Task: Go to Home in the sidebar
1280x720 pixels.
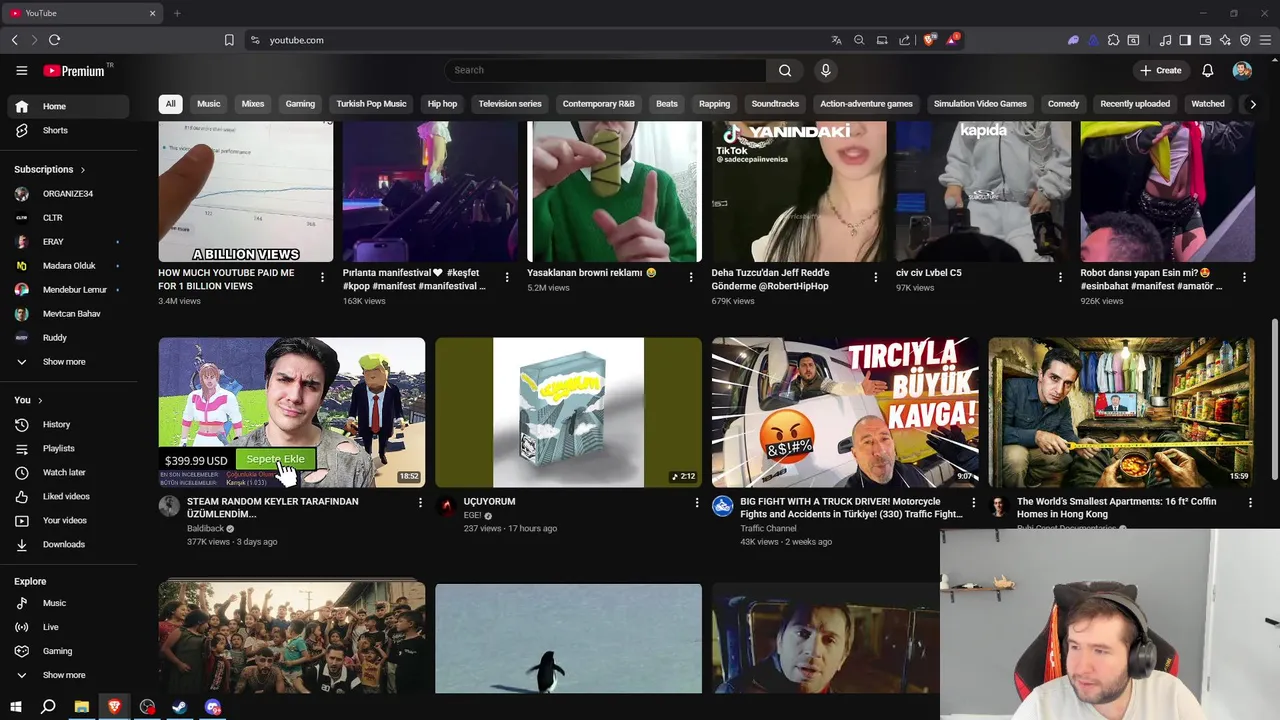Action: pos(68,106)
